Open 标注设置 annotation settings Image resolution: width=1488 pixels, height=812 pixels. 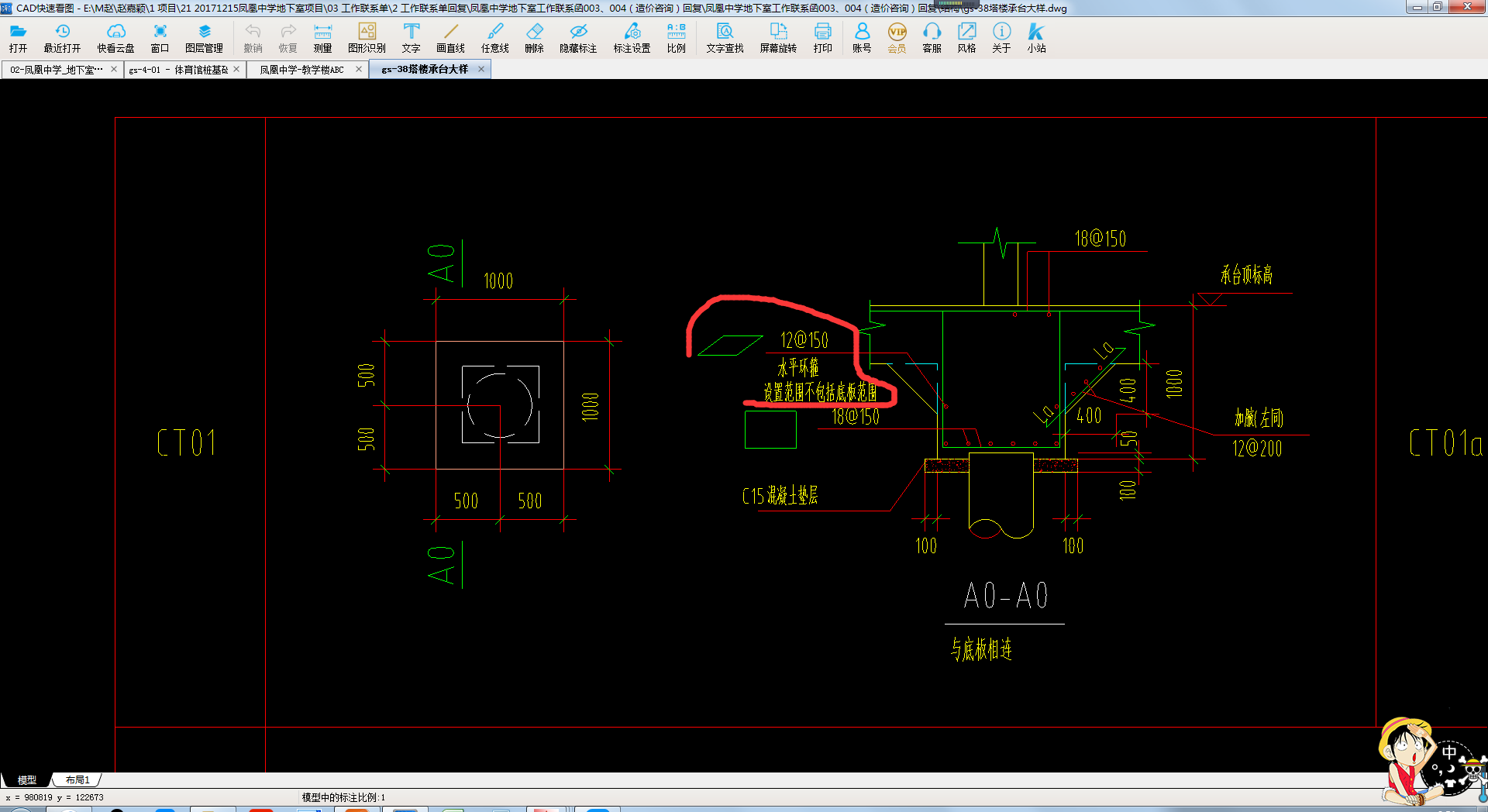point(632,37)
